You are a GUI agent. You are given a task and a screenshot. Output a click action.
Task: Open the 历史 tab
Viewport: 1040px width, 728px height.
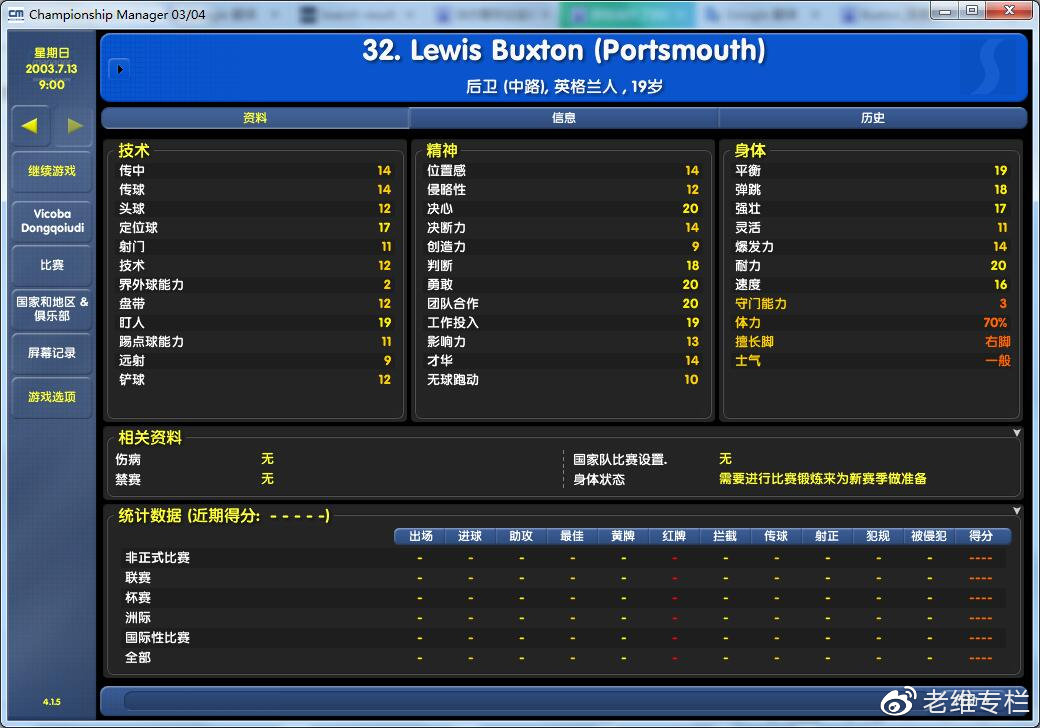coord(873,118)
